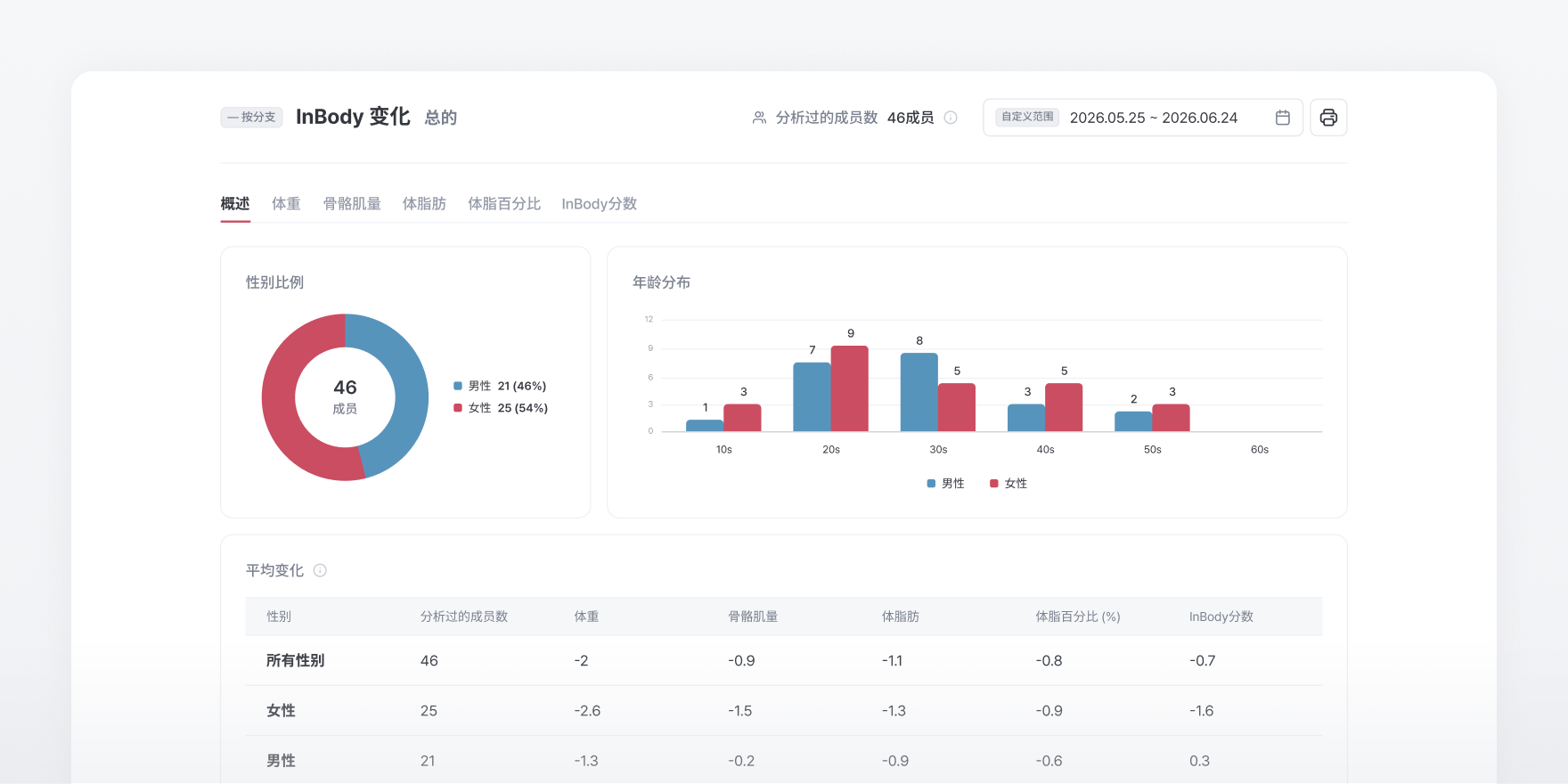Click info icon next to 46成员
Image resolution: width=1568 pixels, height=784 pixels.
pyautogui.click(x=951, y=118)
